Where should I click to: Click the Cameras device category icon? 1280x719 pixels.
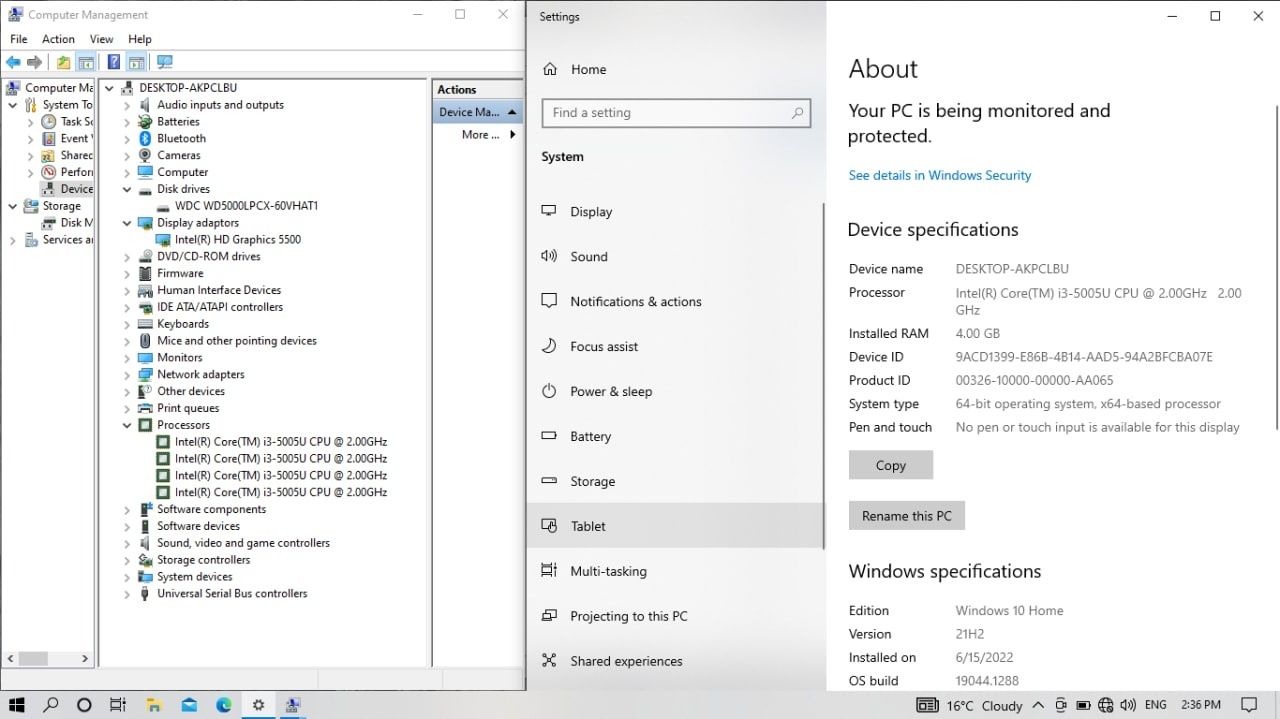tap(145, 156)
